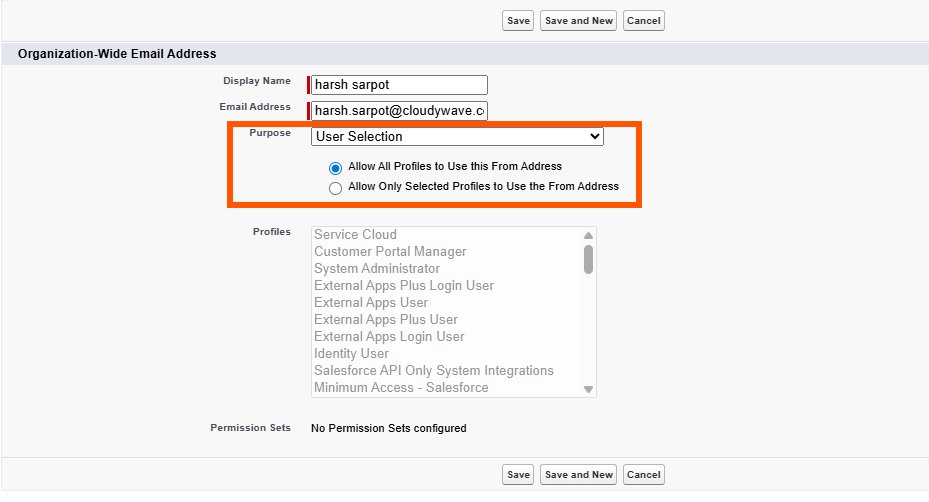Select External Apps Plus Login User profile
This screenshot has width=929, height=502.
point(404,286)
